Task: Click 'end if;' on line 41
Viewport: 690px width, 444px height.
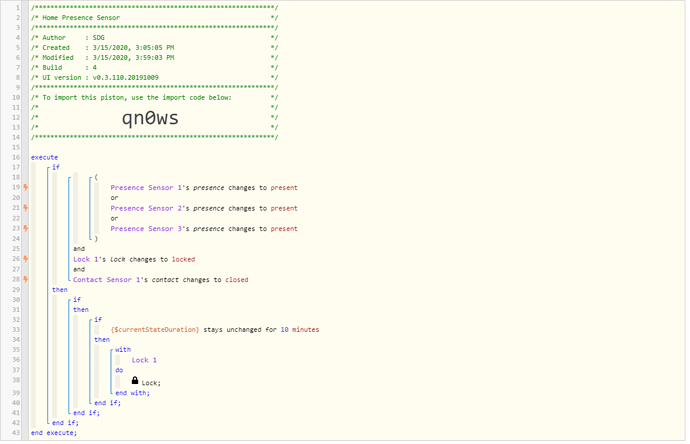Action: click(86, 413)
